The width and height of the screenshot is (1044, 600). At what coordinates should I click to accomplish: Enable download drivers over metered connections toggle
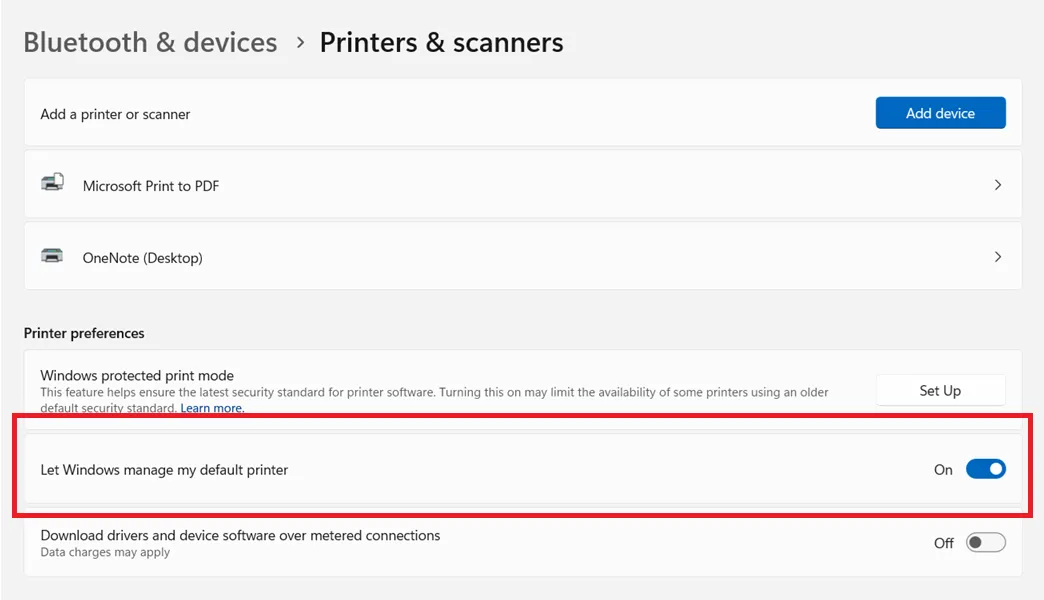point(985,543)
